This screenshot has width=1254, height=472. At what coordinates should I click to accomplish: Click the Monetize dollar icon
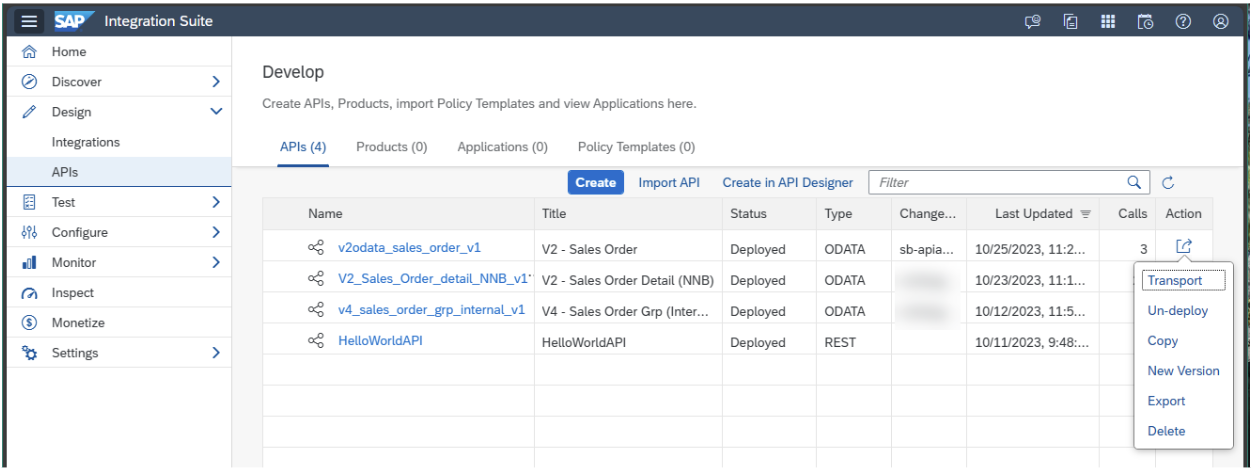click(x=29, y=323)
